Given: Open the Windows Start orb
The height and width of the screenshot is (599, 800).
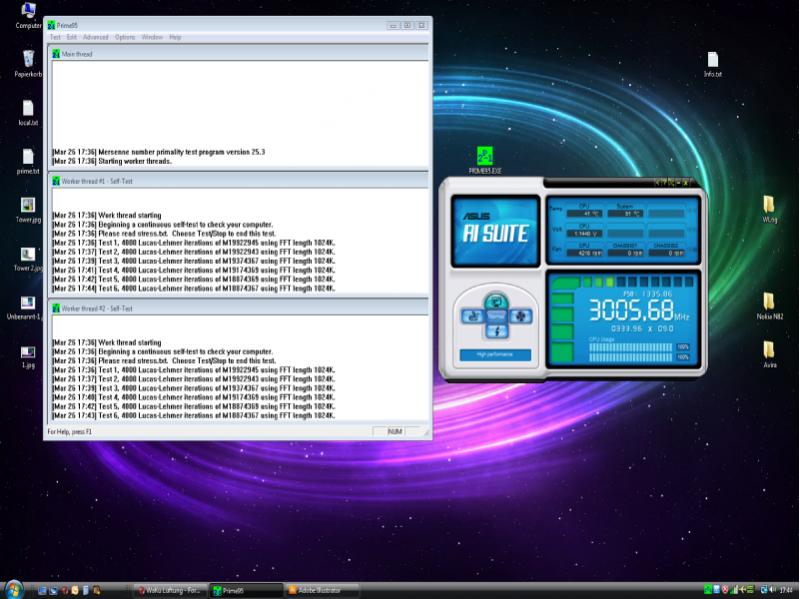Looking at the screenshot, I should tap(14, 589).
